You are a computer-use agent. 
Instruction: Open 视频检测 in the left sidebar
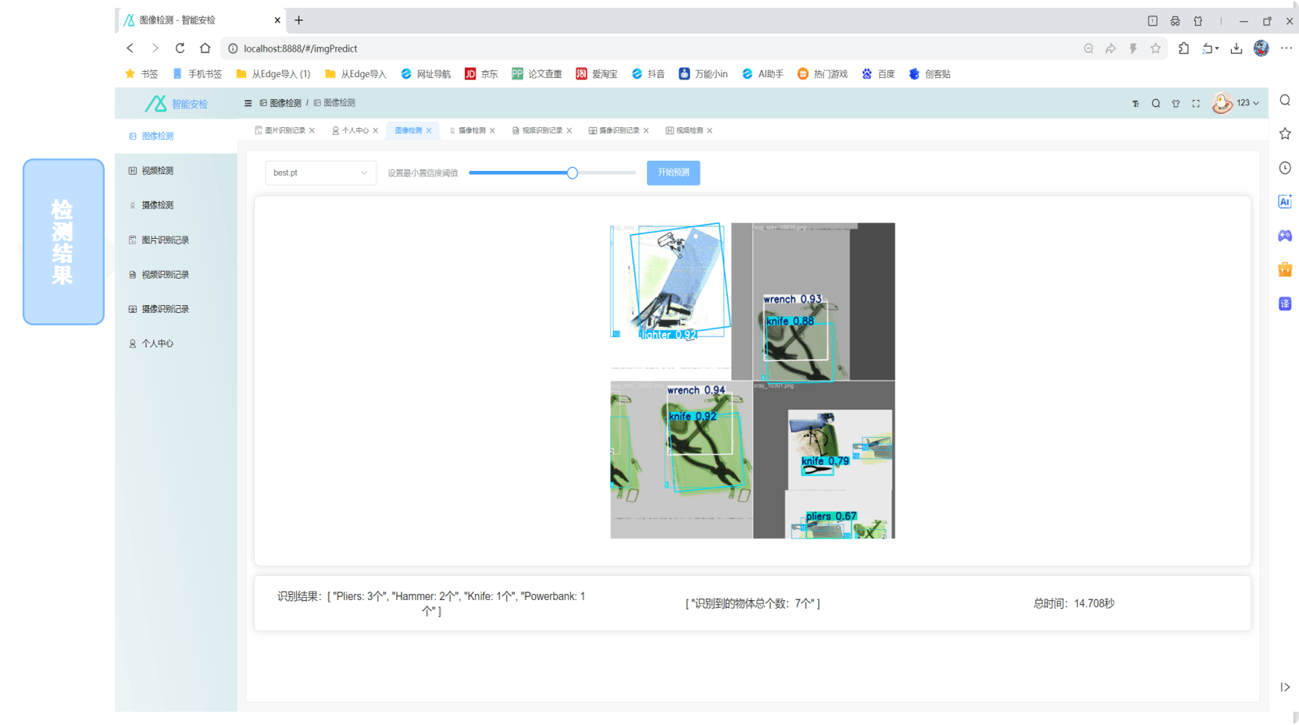pyautogui.click(x=157, y=171)
